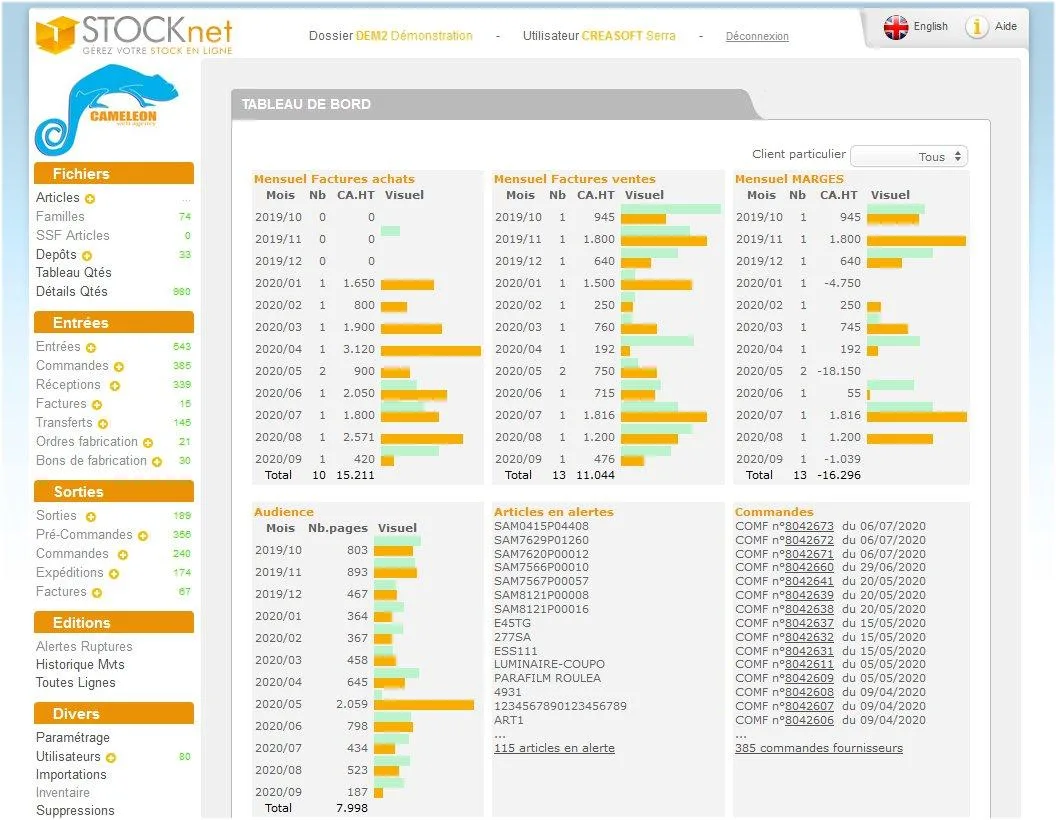Open order COMF n°8042660
The width and height of the screenshot is (1056, 820).
click(810, 568)
